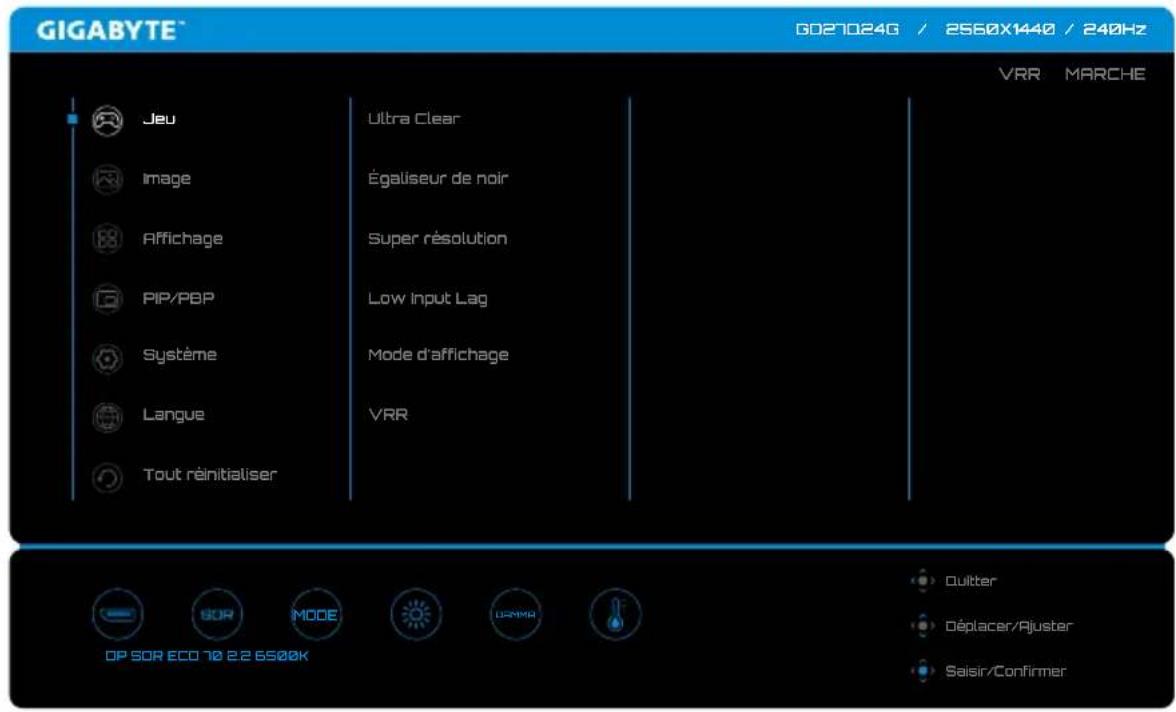Click the GIGABYTE logo
1176x712 pixels.
[x=110, y=31]
